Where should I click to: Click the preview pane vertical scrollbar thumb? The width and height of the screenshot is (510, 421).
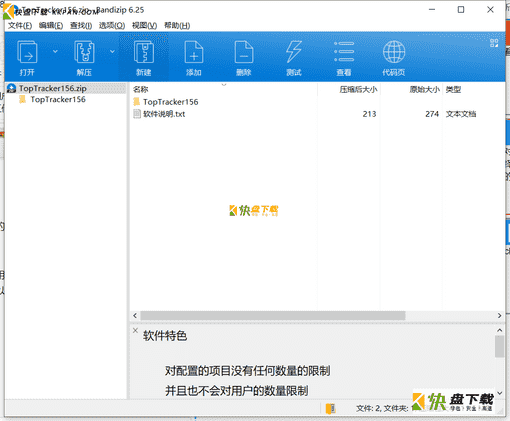point(499,346)
